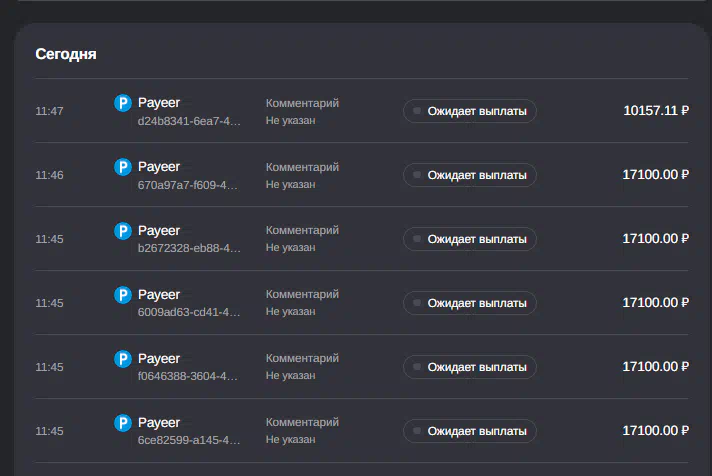712x476 pixels.
Task: Click the 17100.00 ₽ amount in 6ce82599 row
Action: coord(656,431)
